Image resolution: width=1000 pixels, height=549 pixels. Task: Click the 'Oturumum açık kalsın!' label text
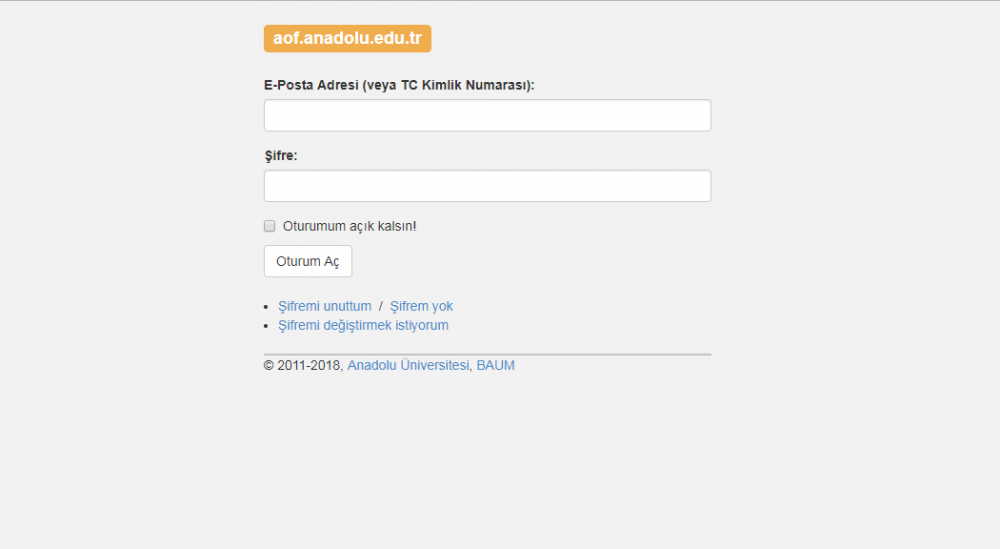pos(349,226)
